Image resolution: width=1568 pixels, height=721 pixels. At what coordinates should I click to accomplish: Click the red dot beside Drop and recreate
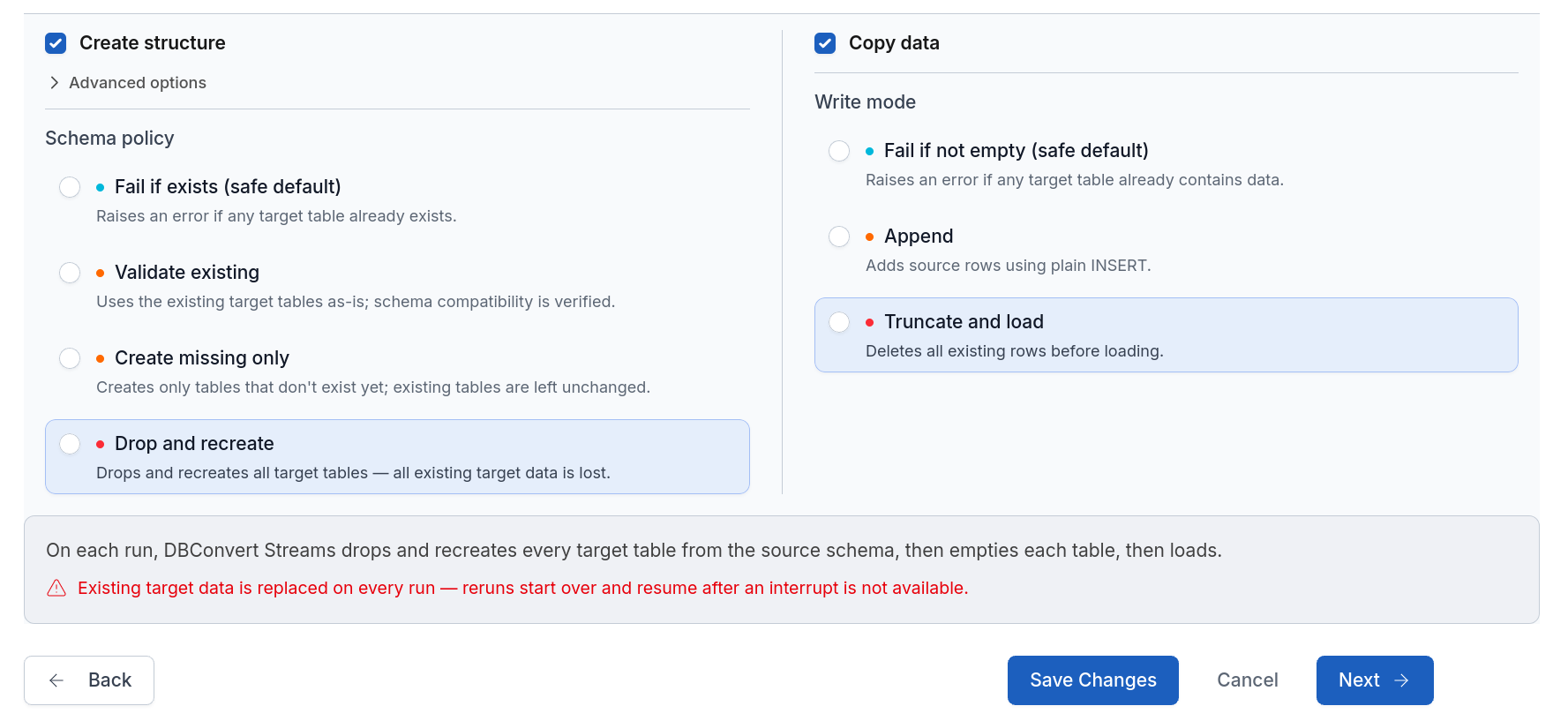pos(101,444)
